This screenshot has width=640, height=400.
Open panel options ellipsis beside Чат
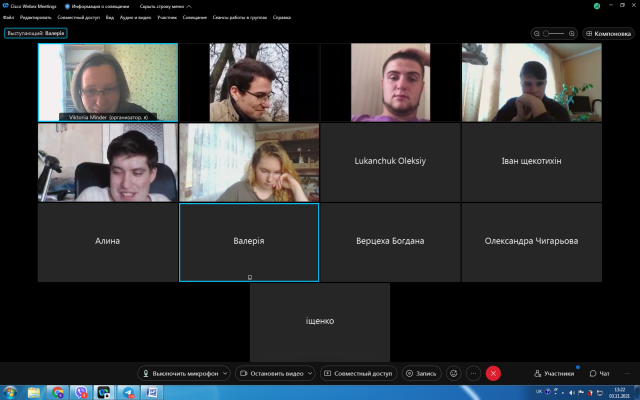coord(627,373)
